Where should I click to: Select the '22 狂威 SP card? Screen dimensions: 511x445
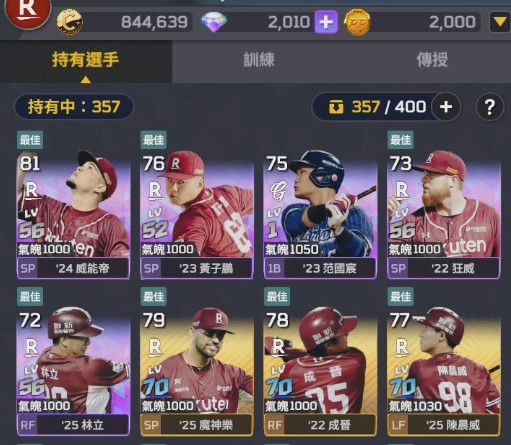tap(444, 214)
